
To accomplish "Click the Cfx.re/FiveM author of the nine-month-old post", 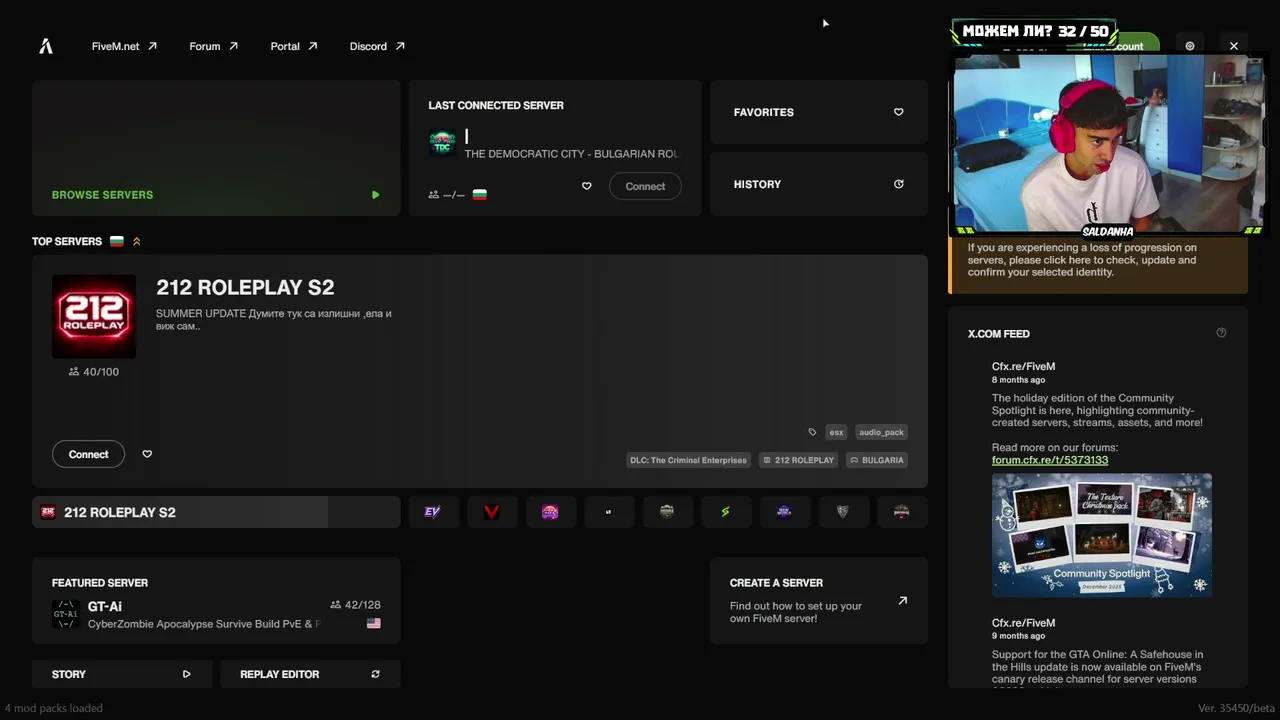I will tap(1023, 622).
